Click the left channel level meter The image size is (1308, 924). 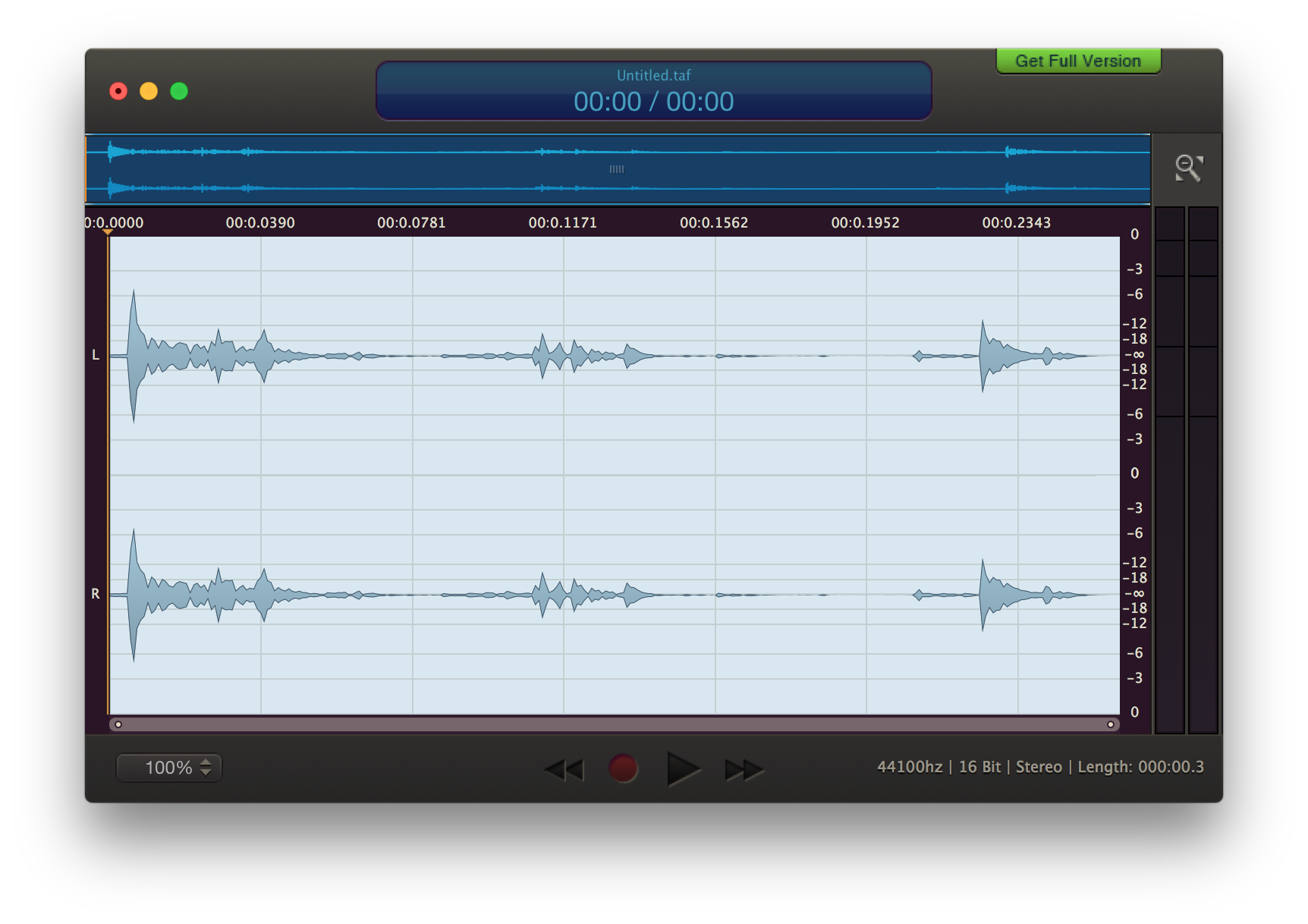(1169, 470)
